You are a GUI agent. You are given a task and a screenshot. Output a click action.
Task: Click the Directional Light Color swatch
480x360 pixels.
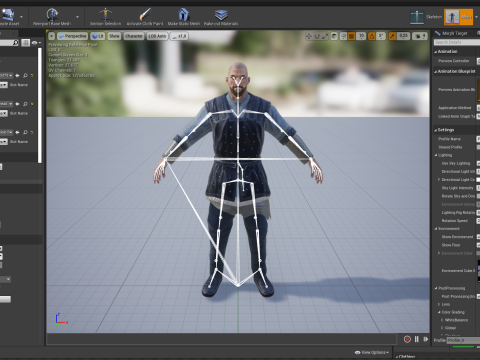(478, 180)
